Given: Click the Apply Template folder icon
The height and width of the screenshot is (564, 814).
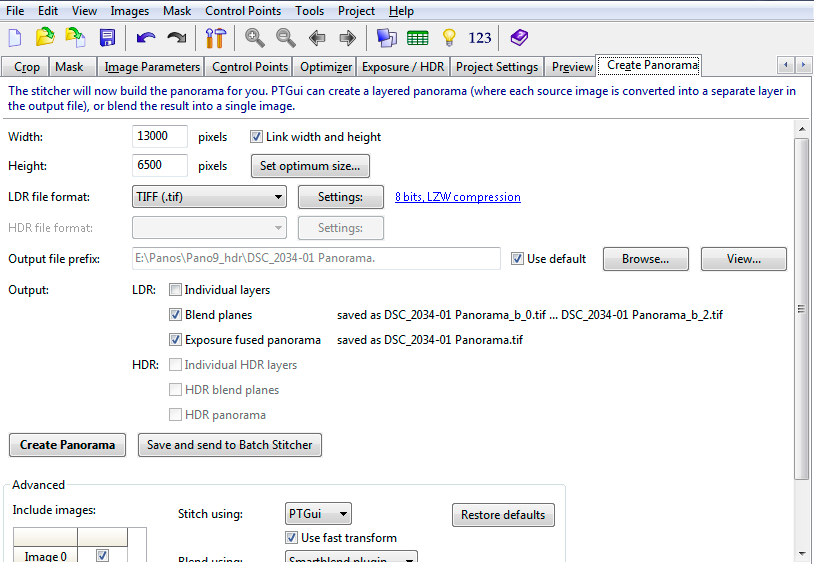Looking at the screenshot, I should [x=75, y=37].
